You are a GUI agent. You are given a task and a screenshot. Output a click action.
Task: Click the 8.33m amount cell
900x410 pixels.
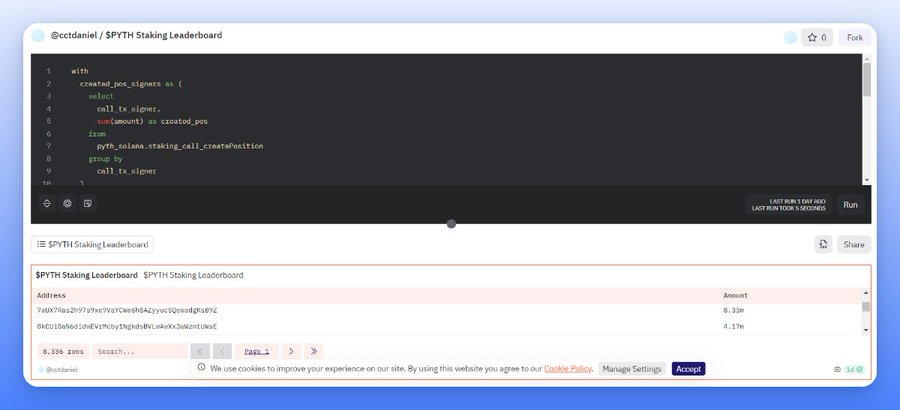tap(734, 310)
